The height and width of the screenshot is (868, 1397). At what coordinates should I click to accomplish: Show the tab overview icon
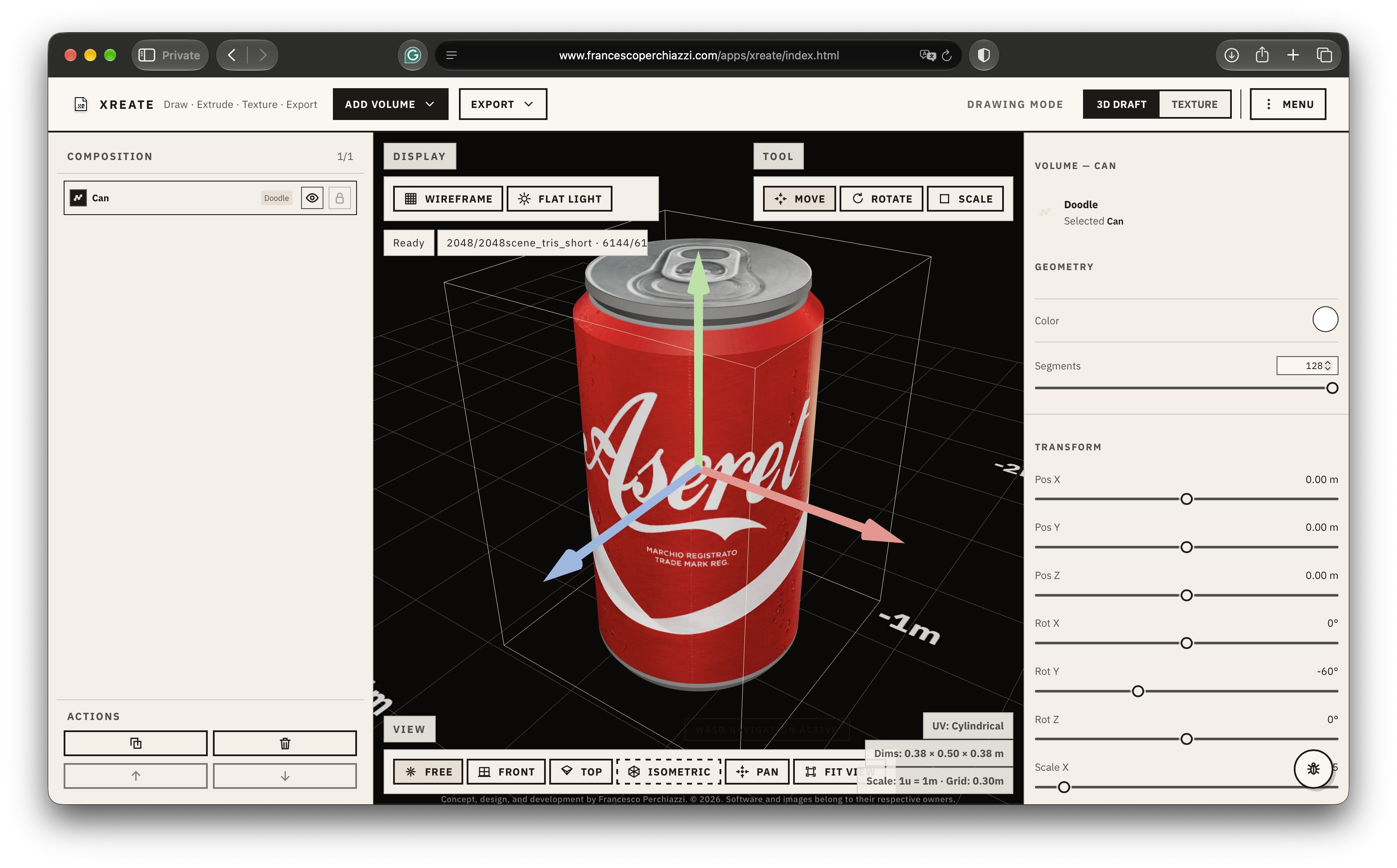1324,55
